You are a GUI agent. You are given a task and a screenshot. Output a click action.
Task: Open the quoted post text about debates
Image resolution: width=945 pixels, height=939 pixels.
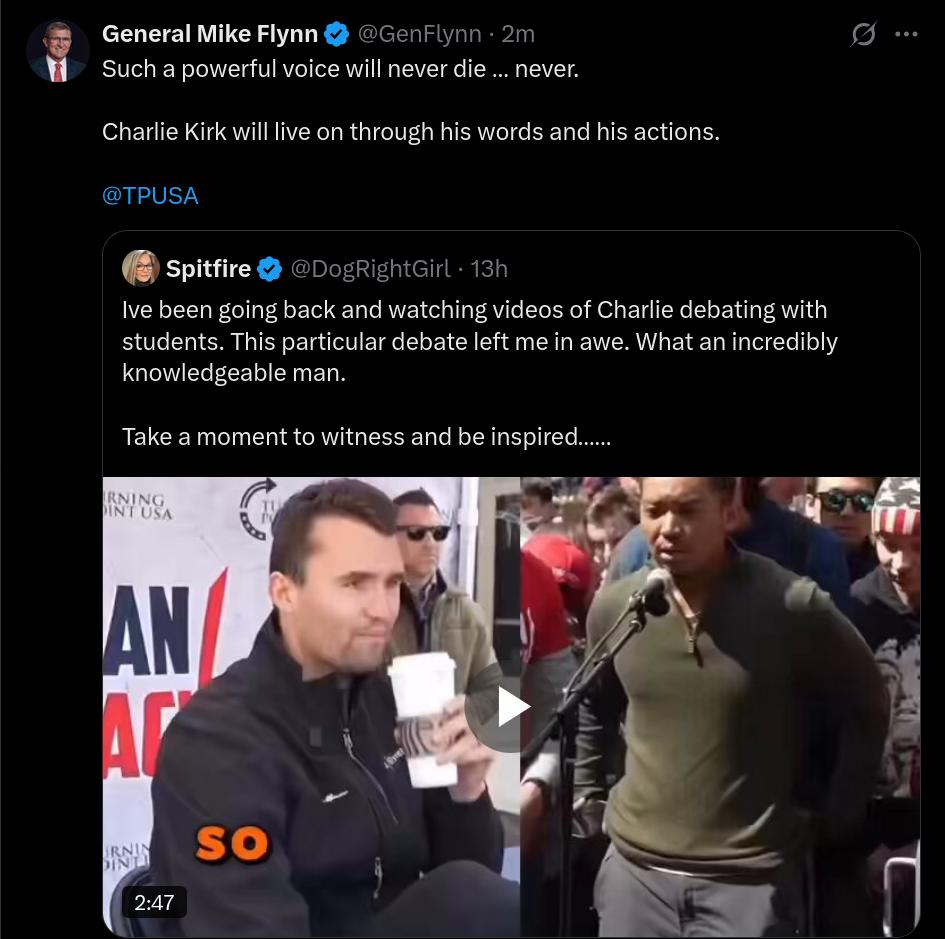480,341
